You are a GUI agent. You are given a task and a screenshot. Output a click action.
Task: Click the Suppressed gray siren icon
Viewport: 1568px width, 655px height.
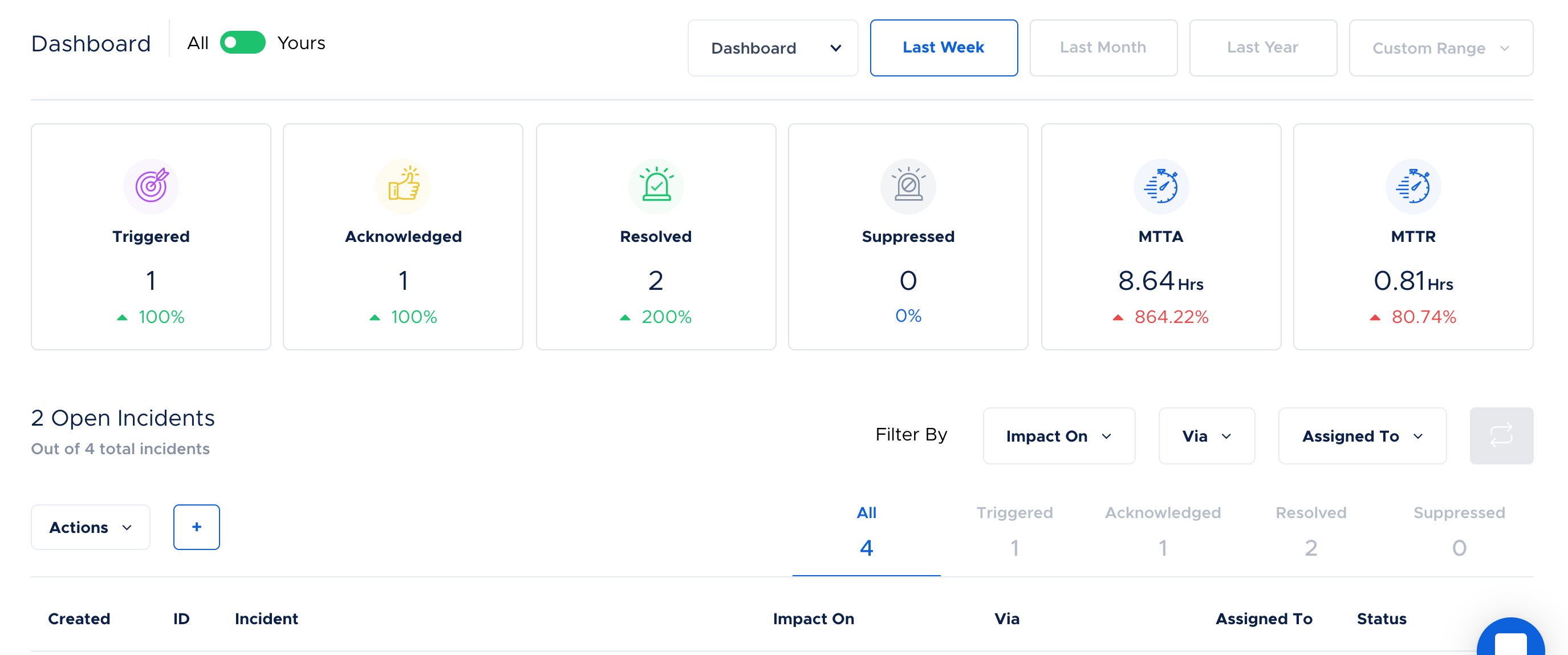click(908, 186)
